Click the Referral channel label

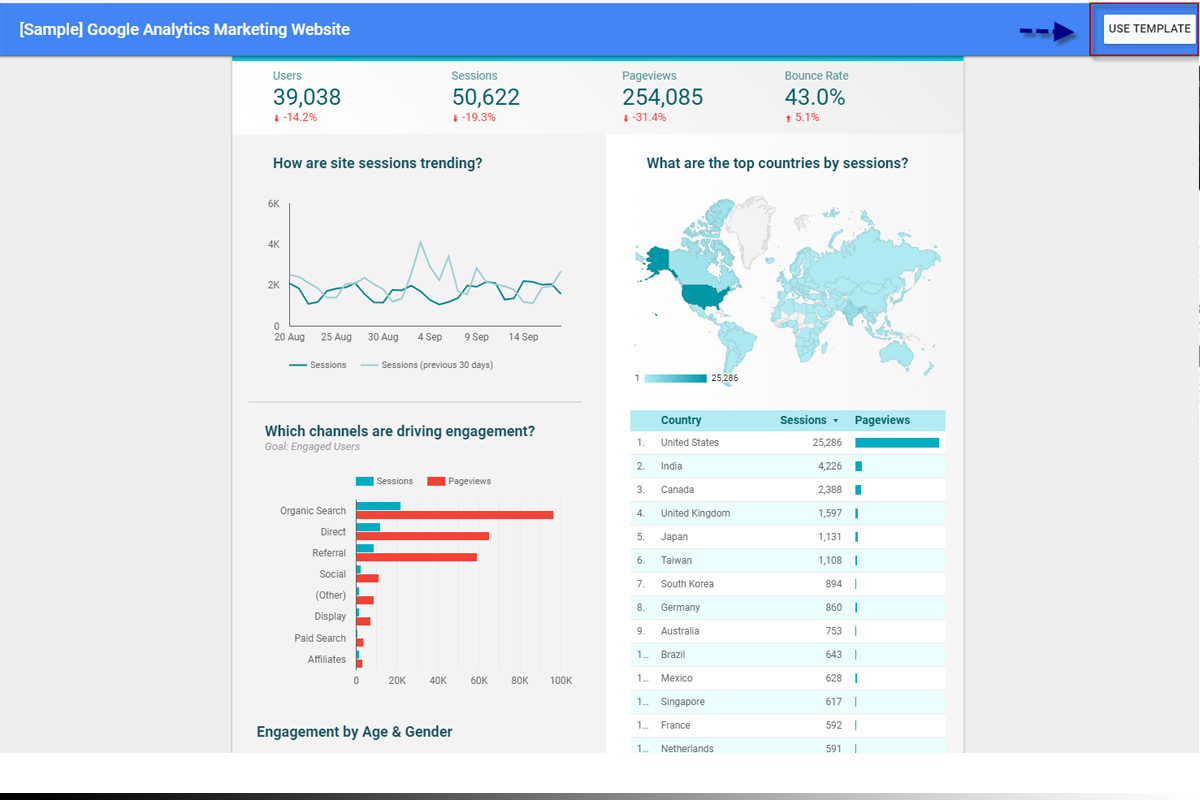click(329, 553)
